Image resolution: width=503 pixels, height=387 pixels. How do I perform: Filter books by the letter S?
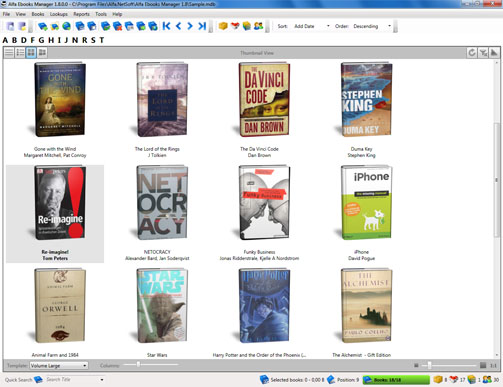click(x=93, y=40)
